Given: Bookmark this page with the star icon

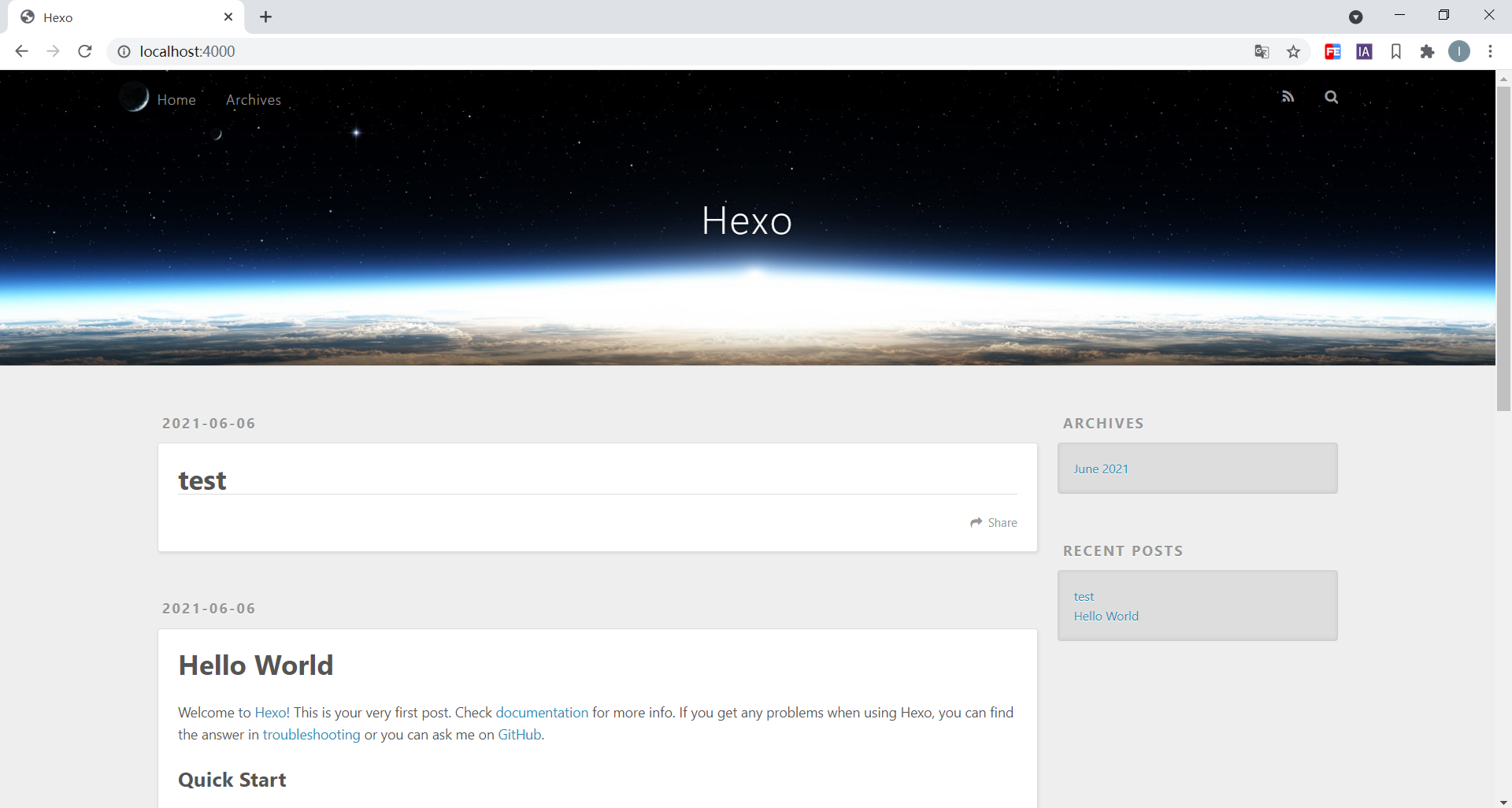Looking at the screenshot, I should [x=1293, y=51].
